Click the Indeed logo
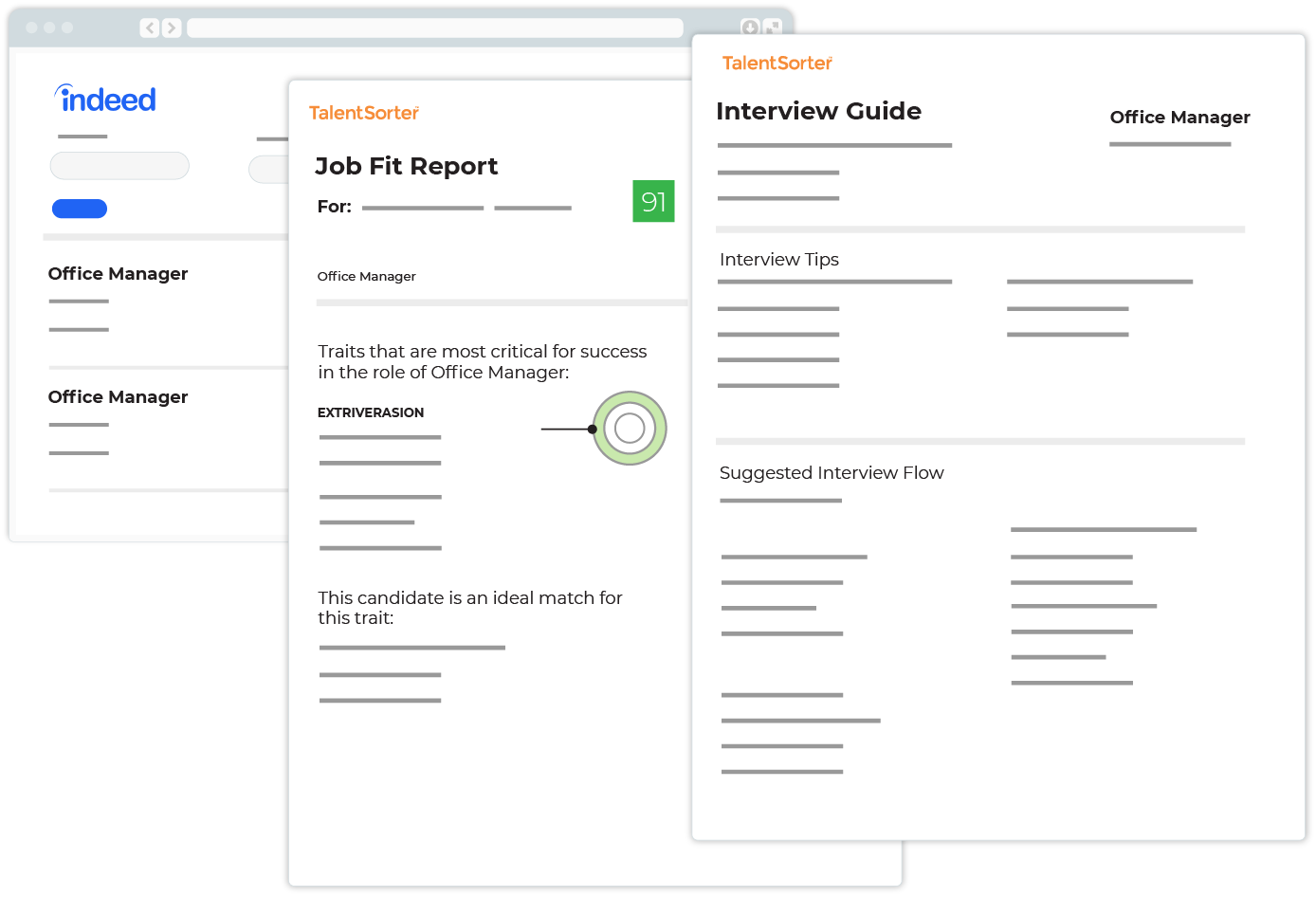This screenshot has height=897, width=1316. tap(105, 99)
